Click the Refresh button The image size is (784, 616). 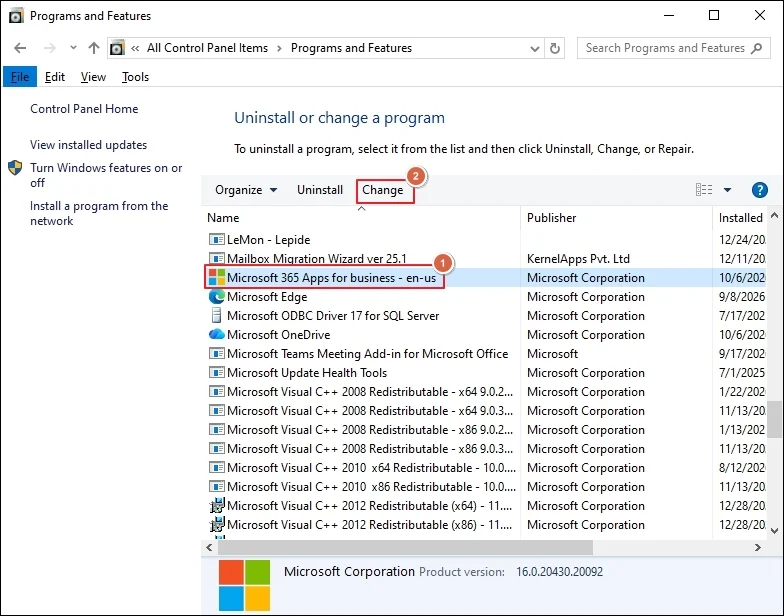554,48
